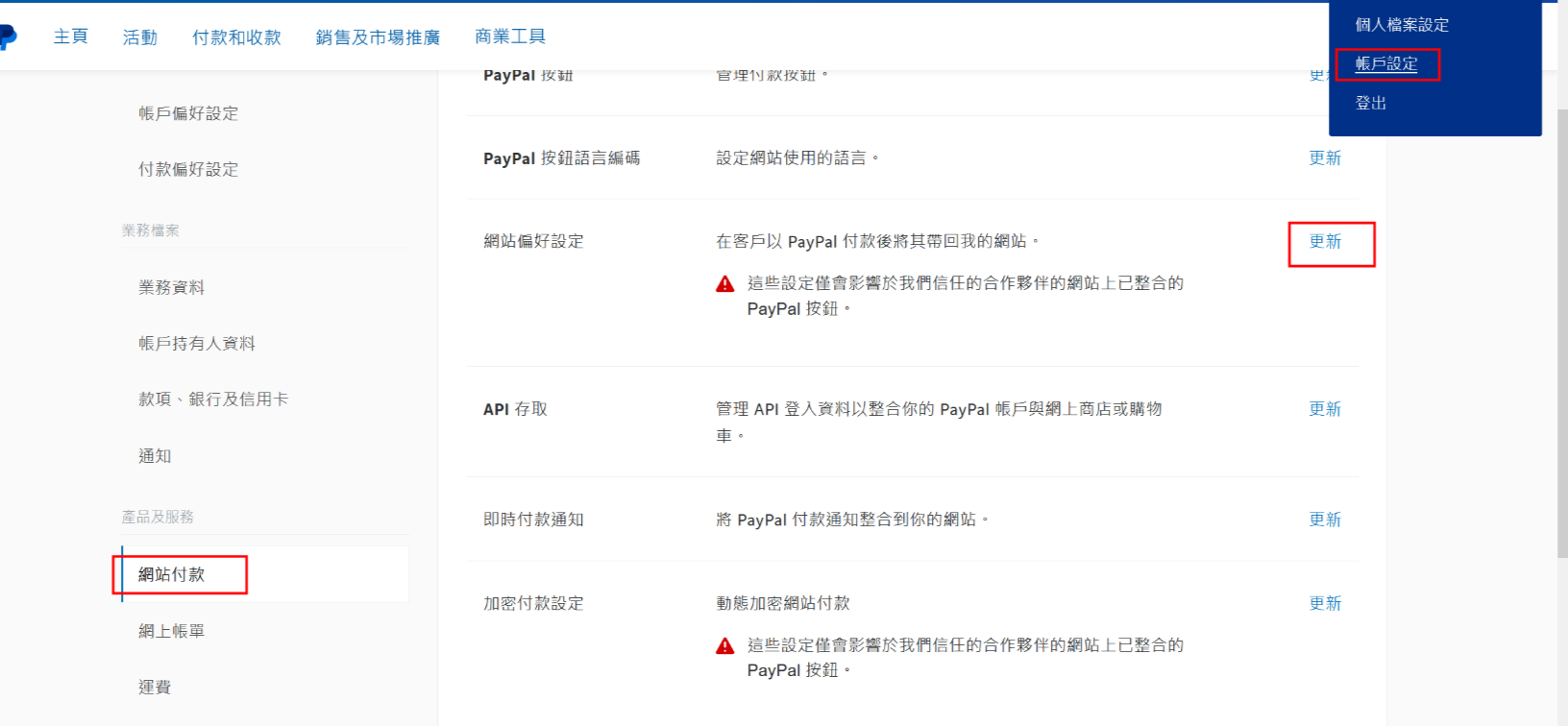Click 登出 to log out
The width and height of the screenshot is (1568, 726).
[1371, 103]
